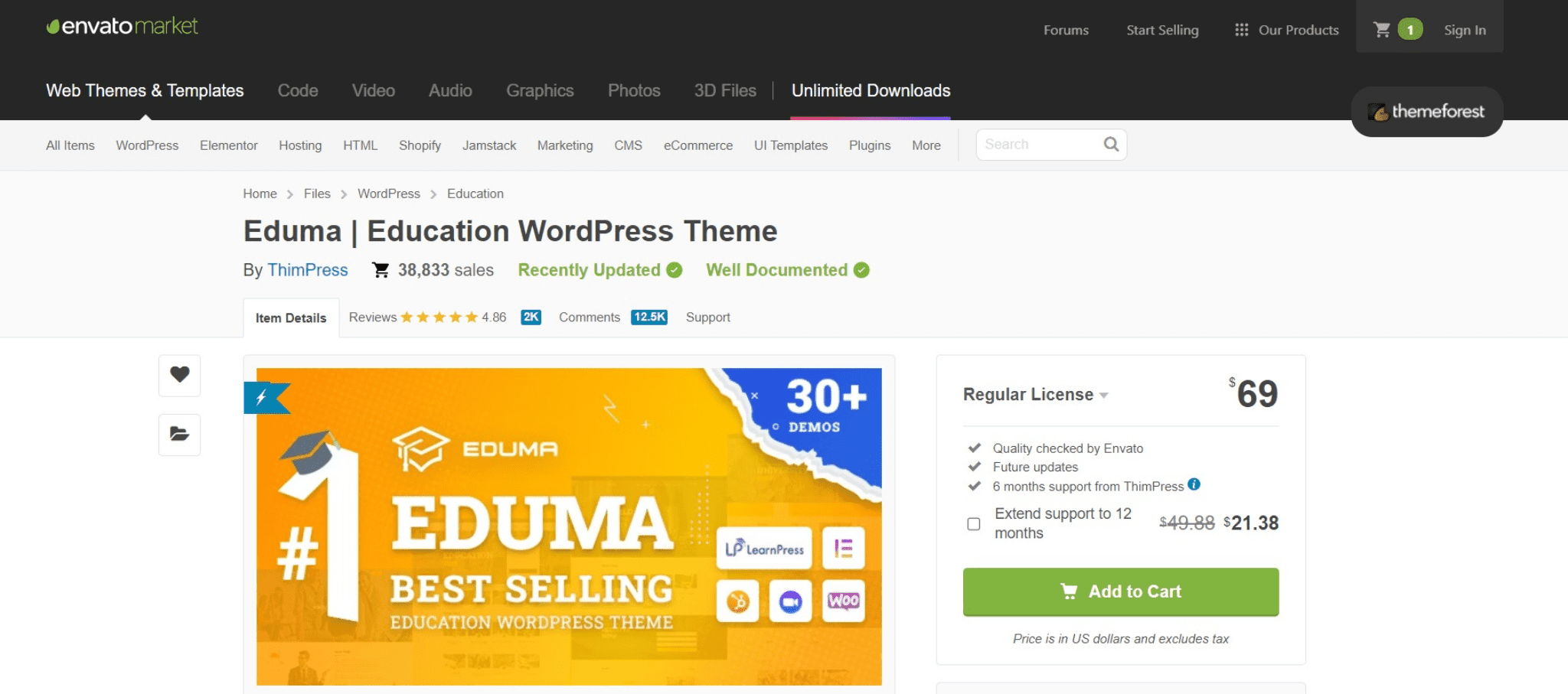This screenshot has width=1568, height=694.
Task: Click the Envato Market logo
Action: 122,26
